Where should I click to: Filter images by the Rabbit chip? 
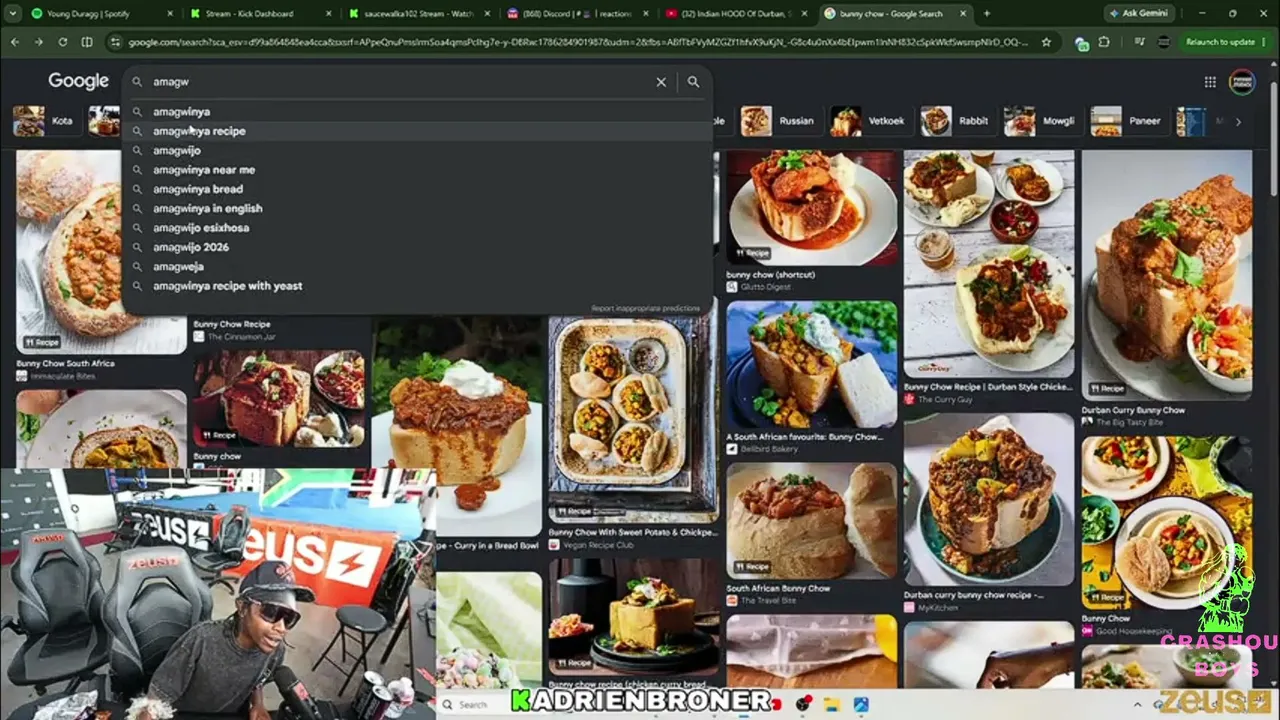click(956, 121)
